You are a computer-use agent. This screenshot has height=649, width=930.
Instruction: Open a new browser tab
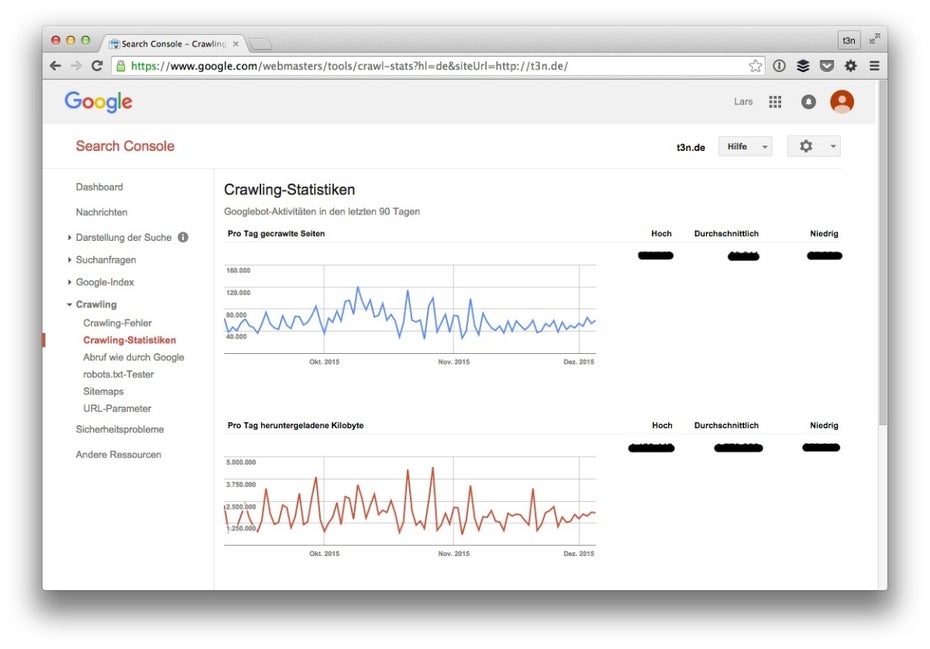point(260,44)
